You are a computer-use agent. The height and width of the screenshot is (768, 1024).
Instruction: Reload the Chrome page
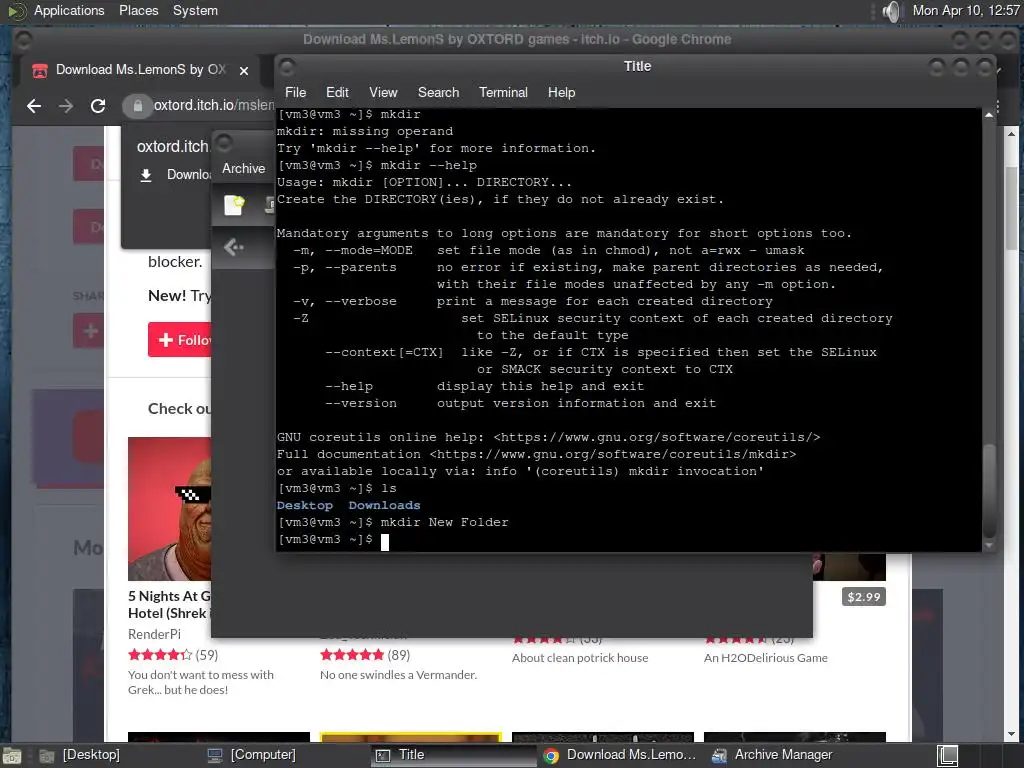[x=98, y=106]
